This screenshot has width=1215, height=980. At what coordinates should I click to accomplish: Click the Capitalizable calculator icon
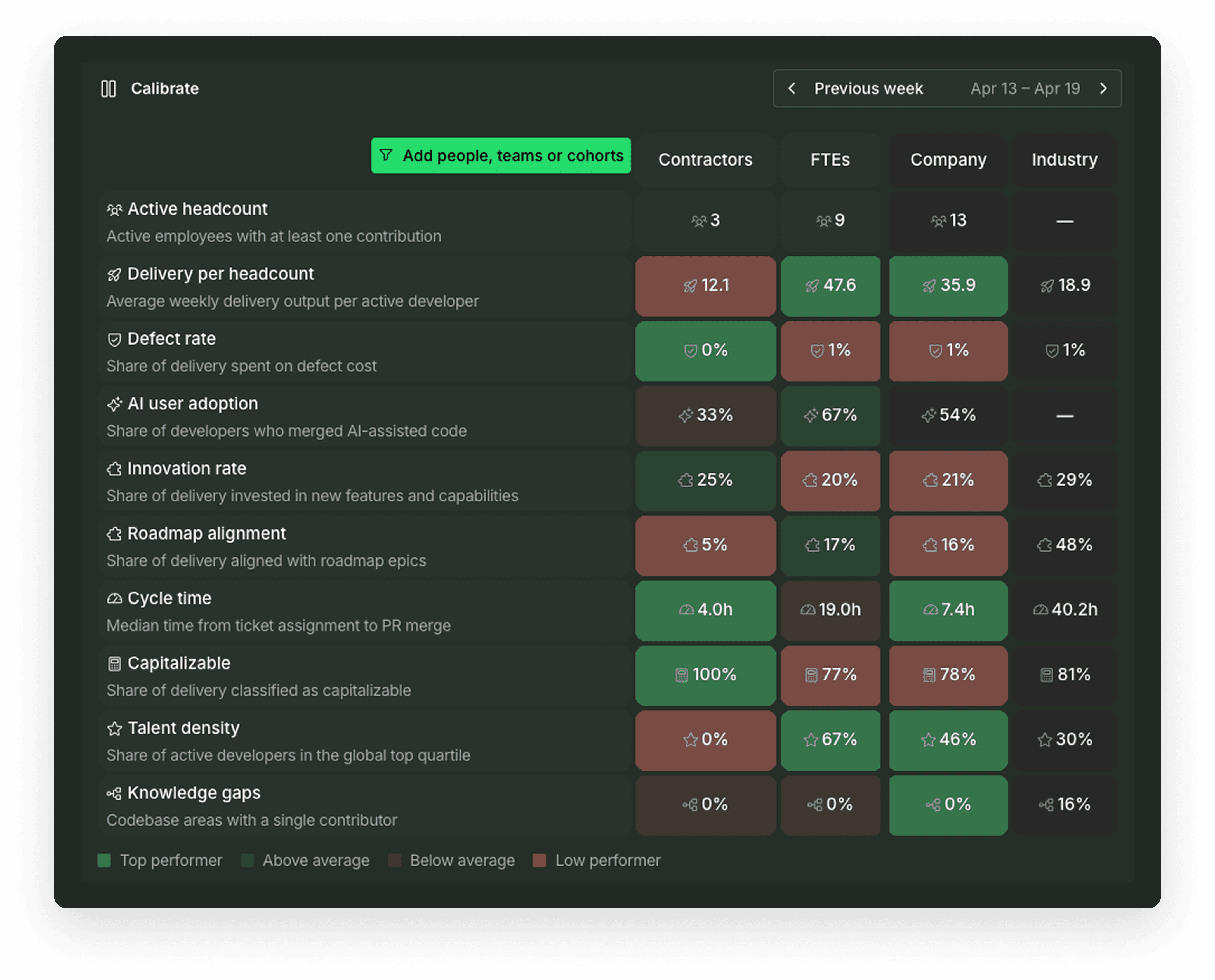tap(114, 664)
